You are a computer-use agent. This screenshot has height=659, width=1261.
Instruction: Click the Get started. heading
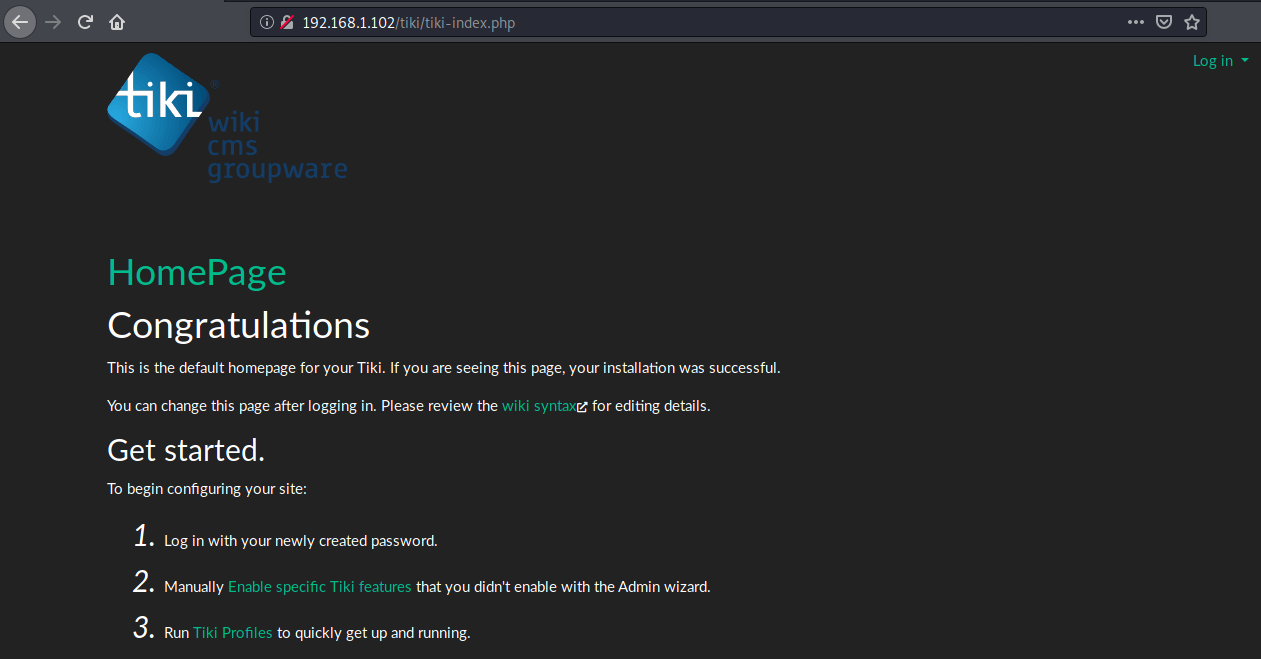(x=186, y=450)
